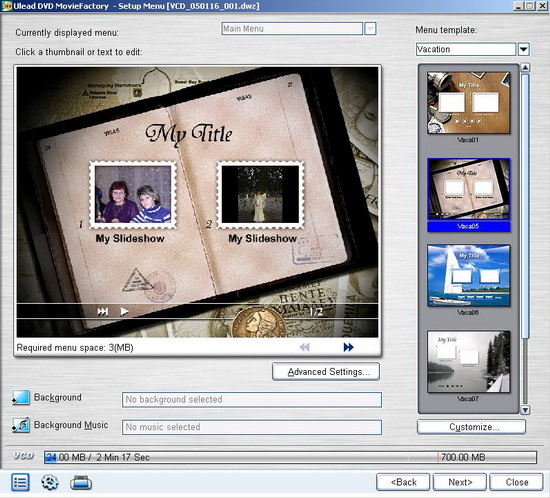550x498 pixels.
Task: Select the Vaca05 passport template thumbnail
Action: [469, 189]
